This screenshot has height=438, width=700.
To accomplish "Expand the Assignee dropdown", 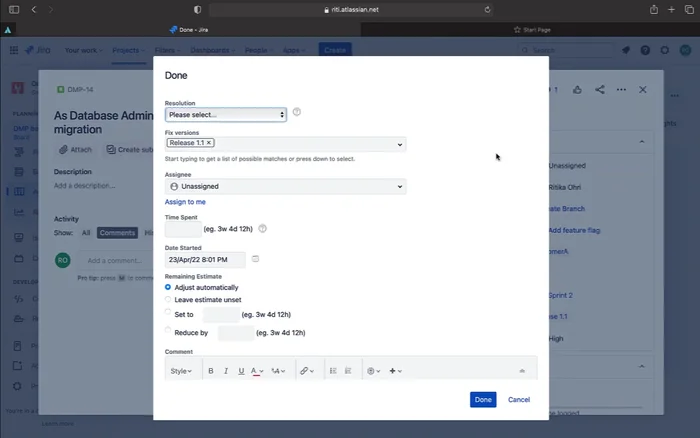I will pyautogui.click(x=285, y=186).
